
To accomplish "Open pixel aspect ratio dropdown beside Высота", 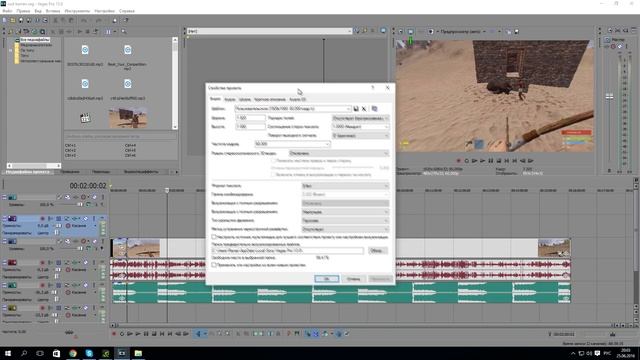I will tap(360, 127).
